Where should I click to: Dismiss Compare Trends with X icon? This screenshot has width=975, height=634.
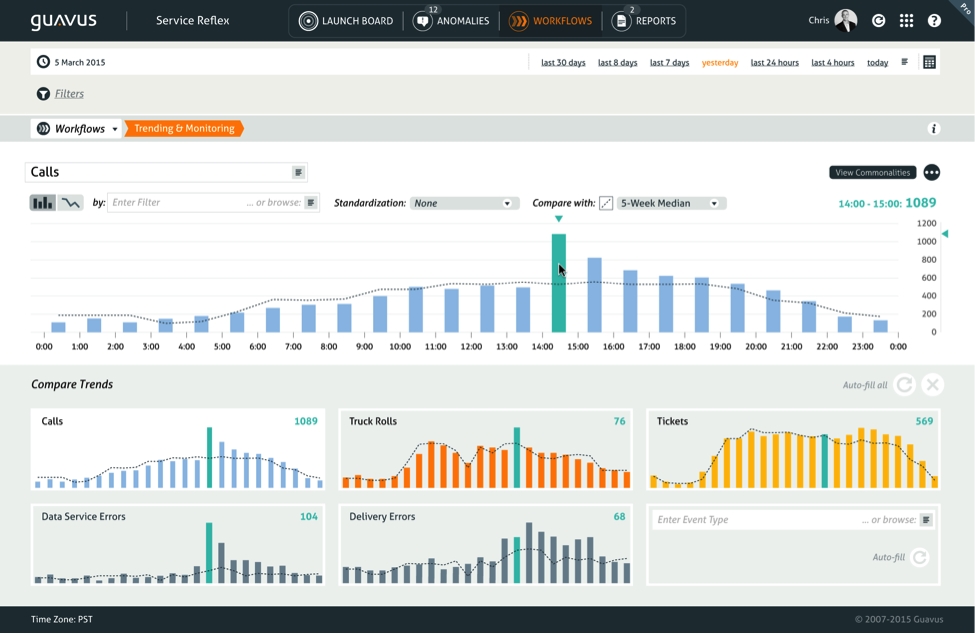coord(932,385)
